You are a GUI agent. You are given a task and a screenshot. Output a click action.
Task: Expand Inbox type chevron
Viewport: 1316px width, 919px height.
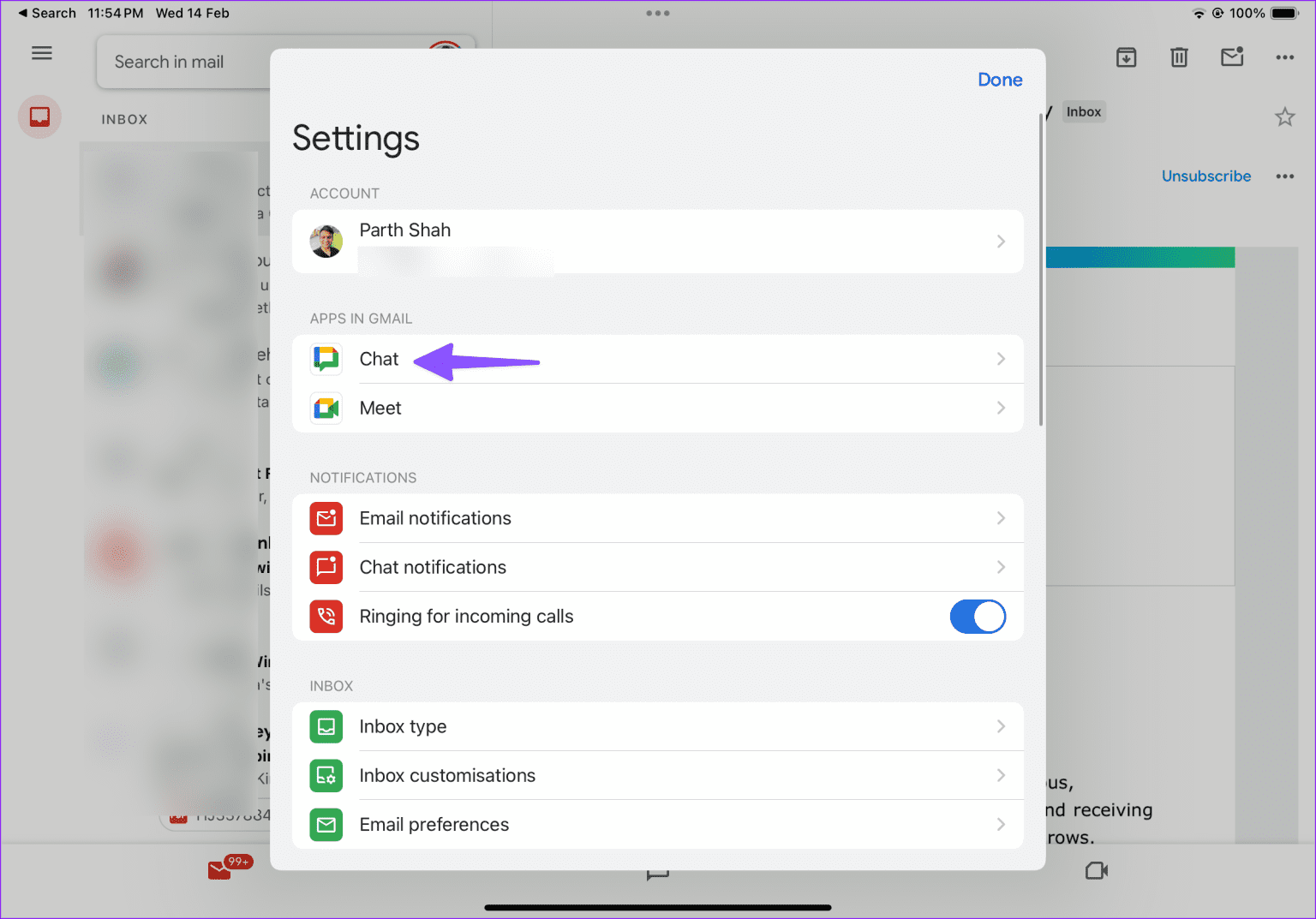click(1001, 726)
